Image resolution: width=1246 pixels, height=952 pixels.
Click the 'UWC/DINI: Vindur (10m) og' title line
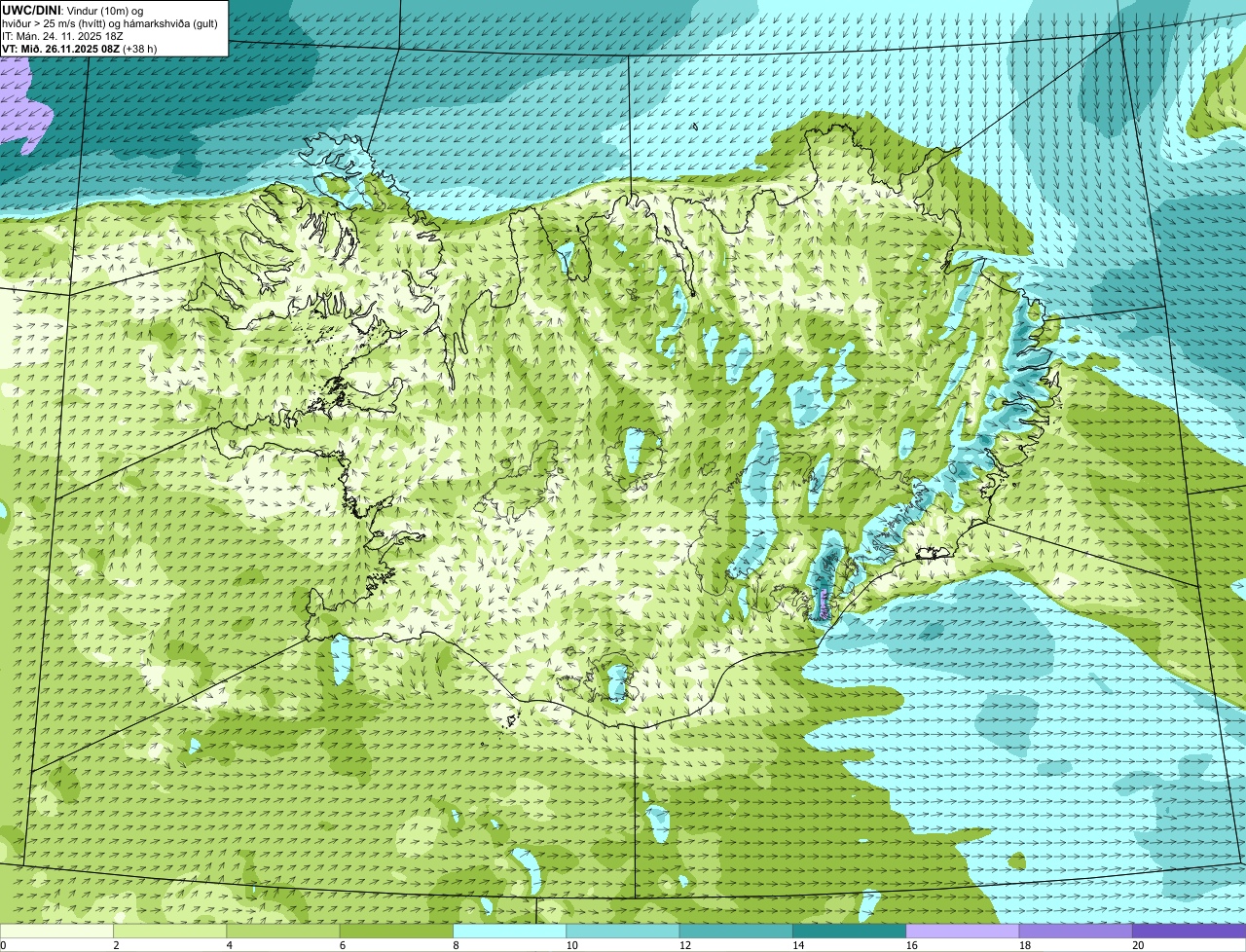(x=73, y=10)
